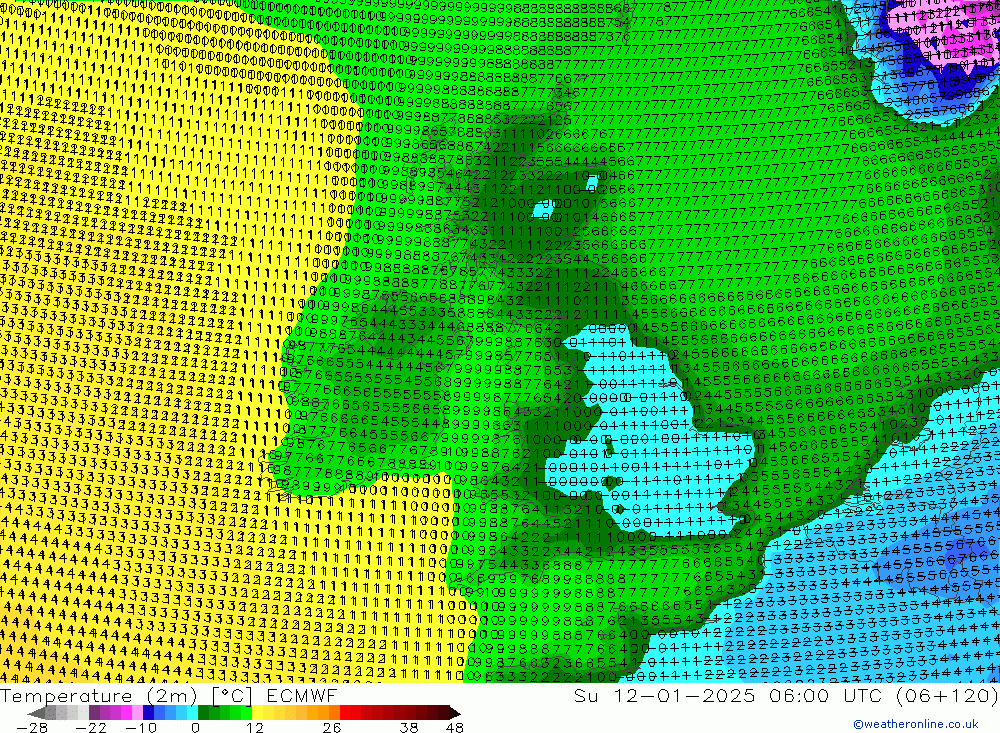Image resolution: width=1000 pixels, height=733 pixels.
Task: Click the '48' legend scale label
Action: click(455, 728)
